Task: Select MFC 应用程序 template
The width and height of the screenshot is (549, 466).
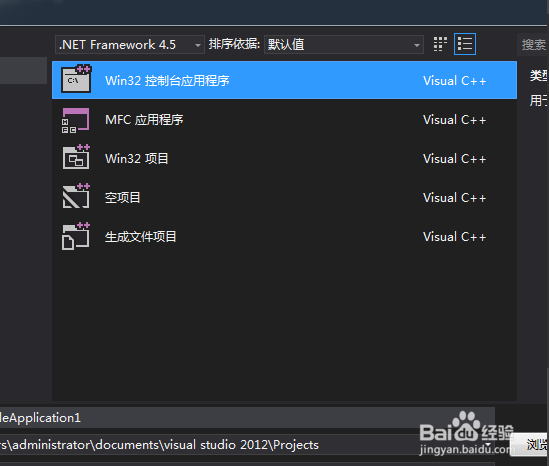Action: 284,120
